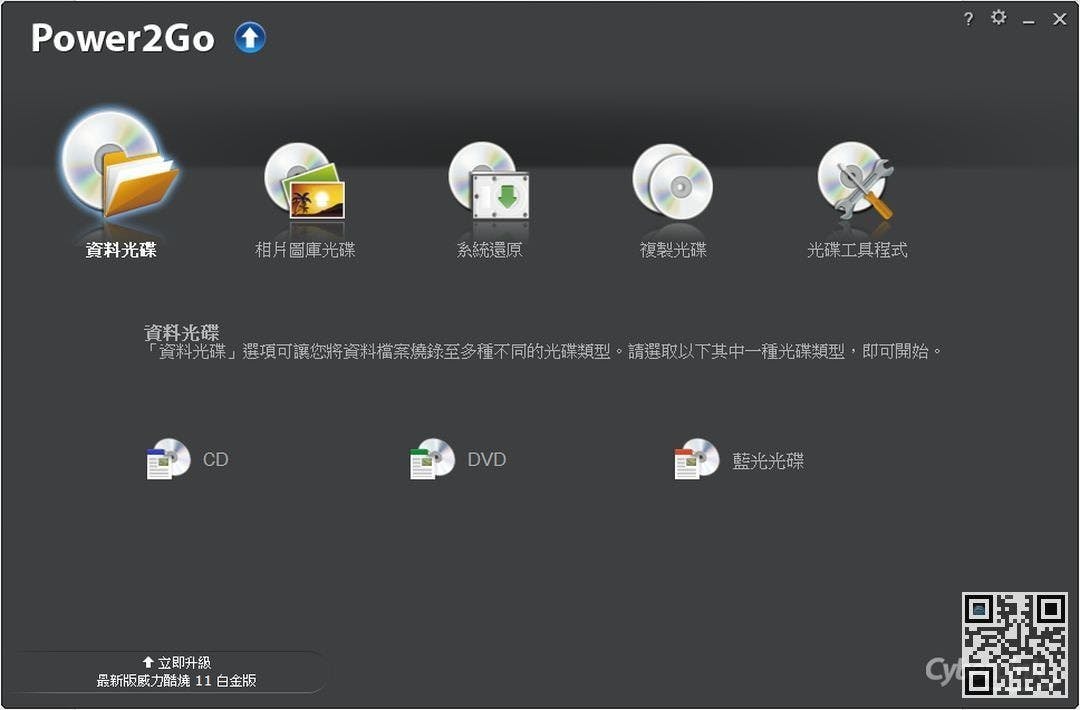Select the DVD data disc icon
Viewport: 1080px width, 710px height.
pyautogui.click(x=433, y=459)
